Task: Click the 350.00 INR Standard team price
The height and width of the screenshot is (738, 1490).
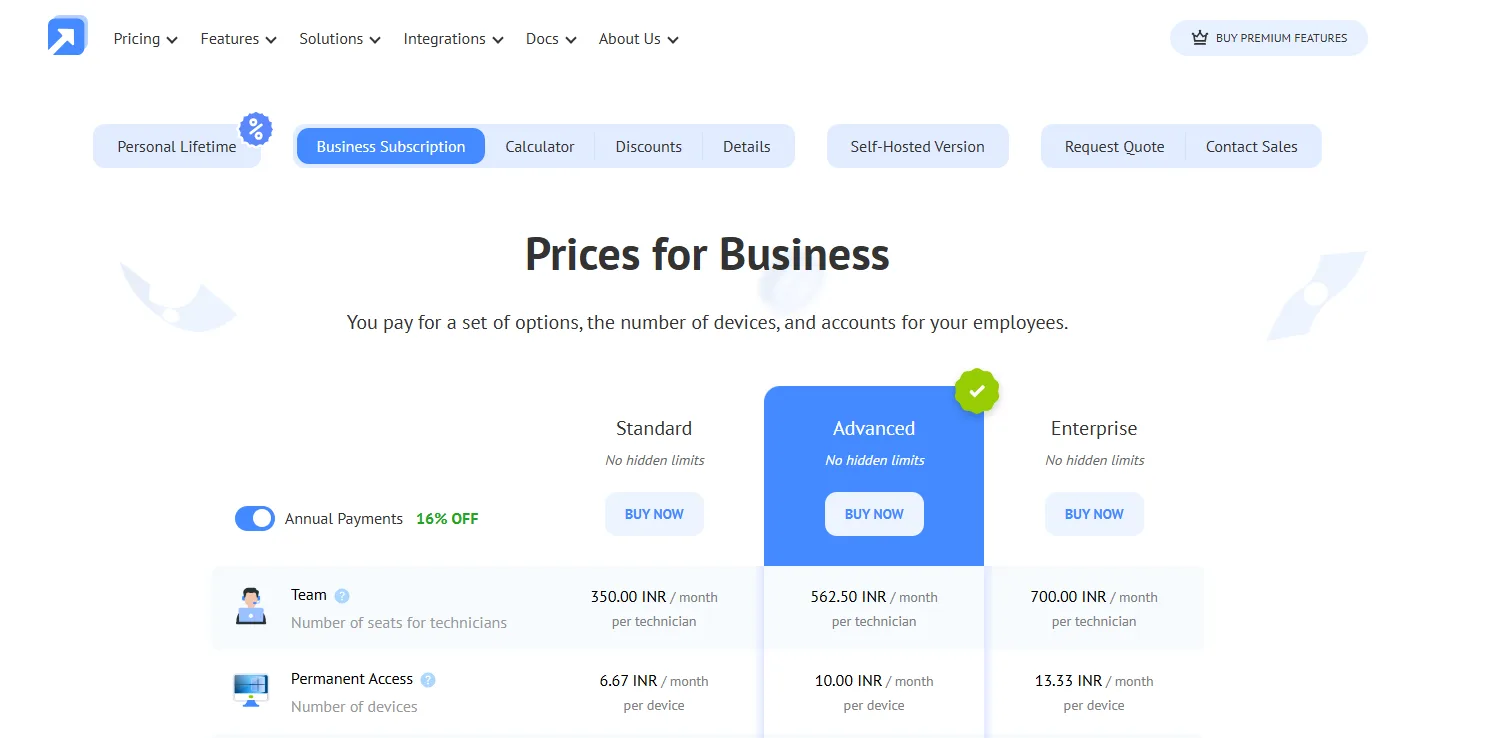Action: (628, 597)
